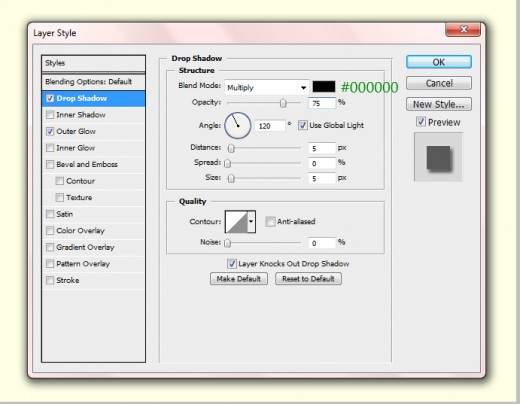This screenshot has width=520, height=404.
Task: Open the Blend Mode Multiply dropdown
Action: [x=266, y=88]
